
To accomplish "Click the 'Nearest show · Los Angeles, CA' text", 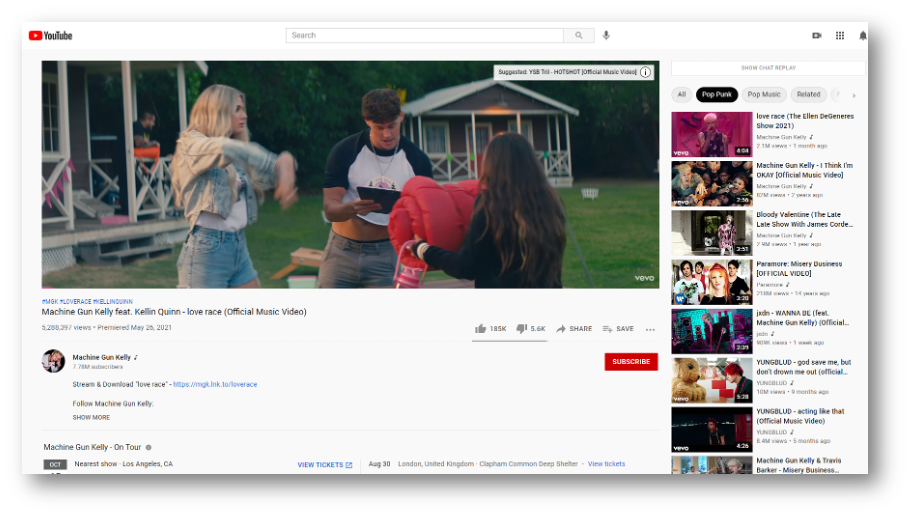I will [124, 464].
